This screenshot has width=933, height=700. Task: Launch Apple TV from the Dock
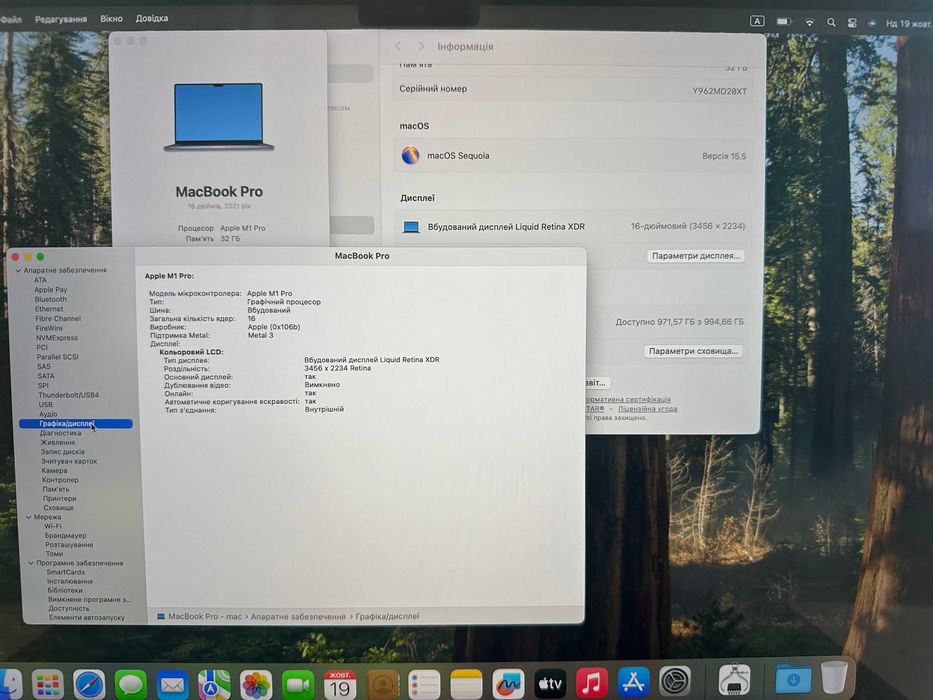click(x=550, y=685)
